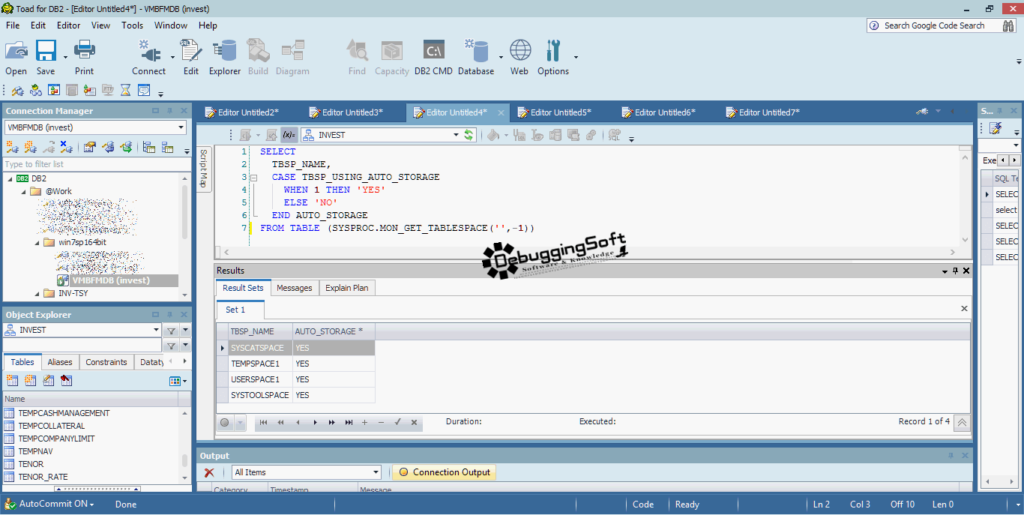Open the Window menu

tap(170, 25)
